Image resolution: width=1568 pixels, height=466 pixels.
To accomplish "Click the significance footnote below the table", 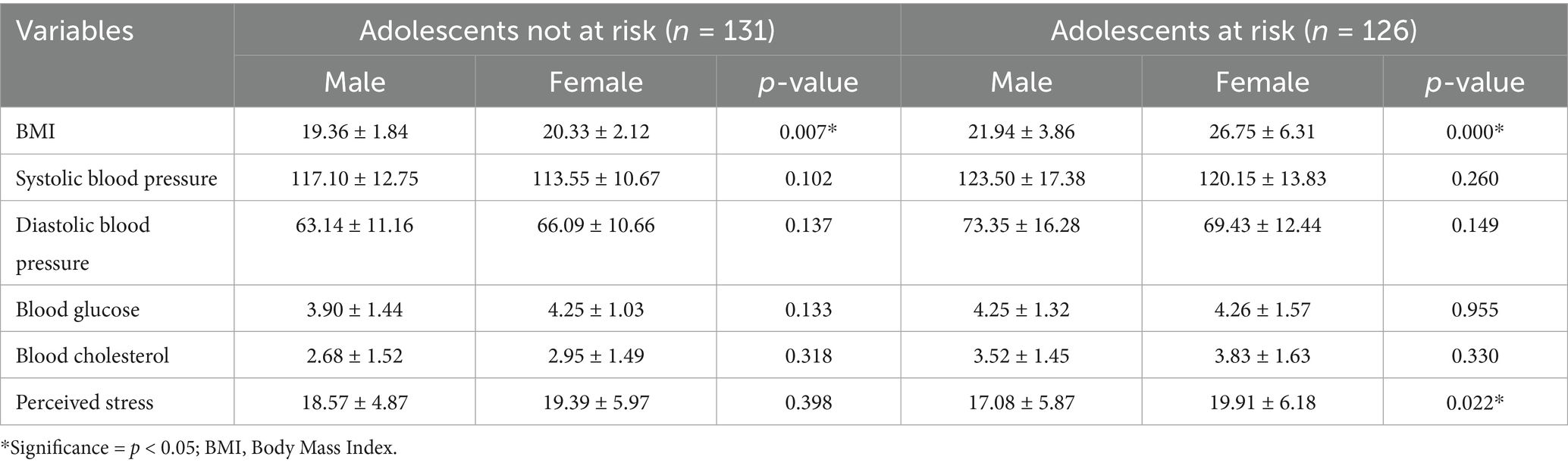I will tap(199, 448).
